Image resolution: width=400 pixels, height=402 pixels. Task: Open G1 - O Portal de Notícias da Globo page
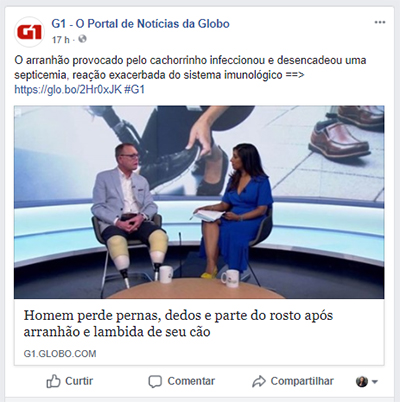[140, 24]
